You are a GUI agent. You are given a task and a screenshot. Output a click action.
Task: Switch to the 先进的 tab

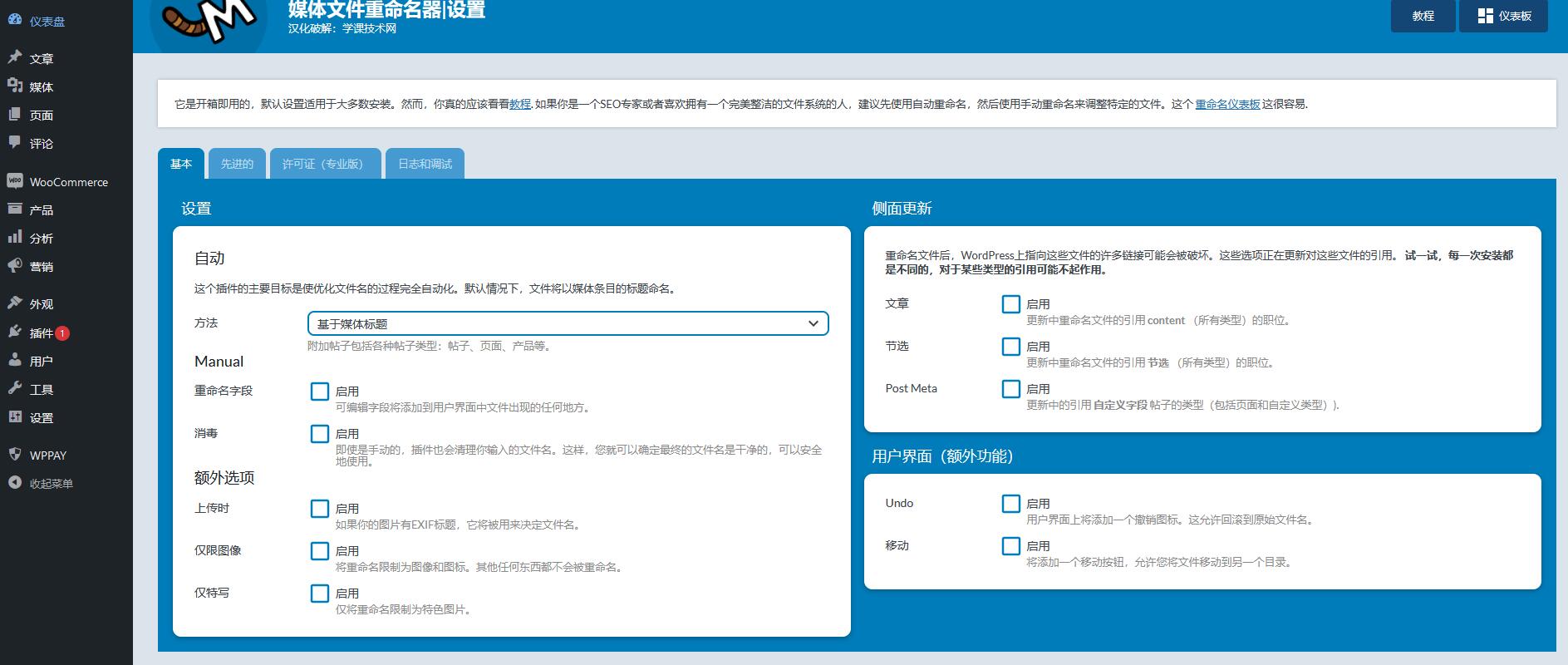tap(237, 164)
